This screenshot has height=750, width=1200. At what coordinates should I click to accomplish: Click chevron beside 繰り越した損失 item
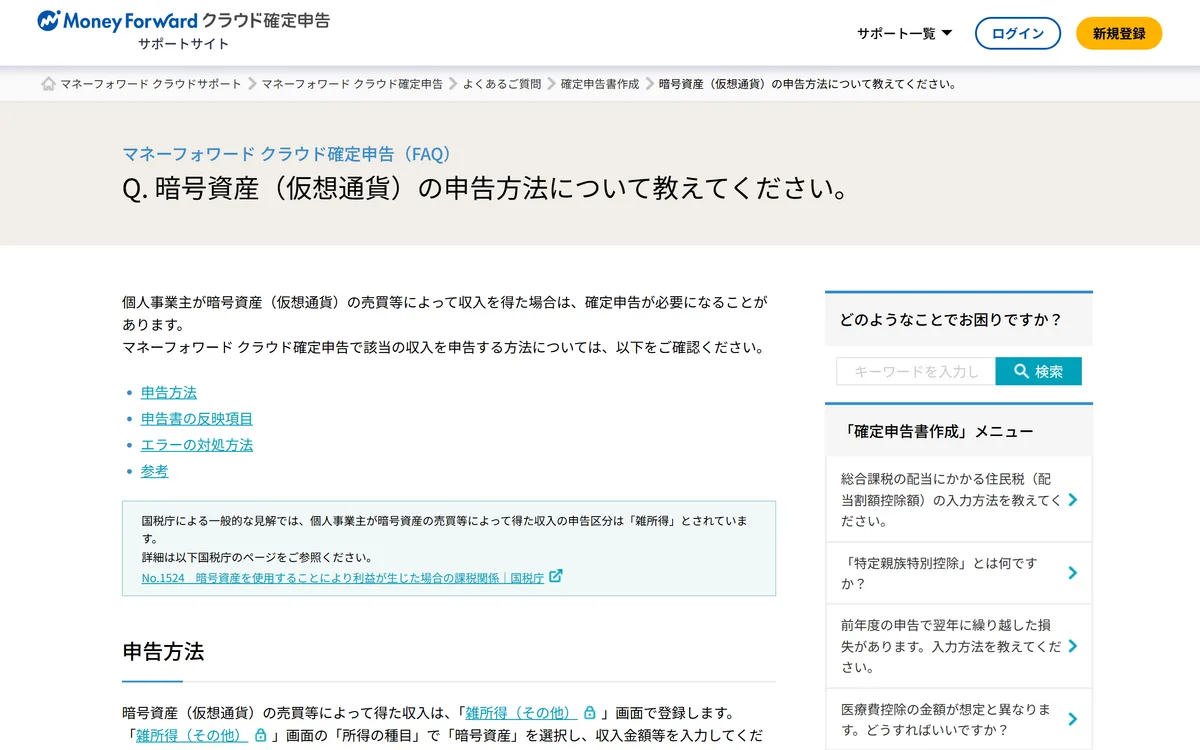tap(1072, 646)
